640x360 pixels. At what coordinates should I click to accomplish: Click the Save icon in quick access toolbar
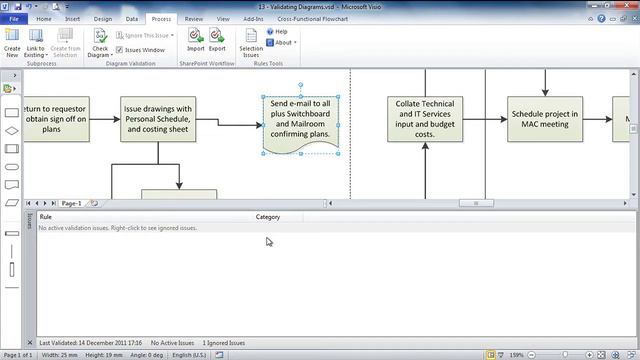(18, 7)
